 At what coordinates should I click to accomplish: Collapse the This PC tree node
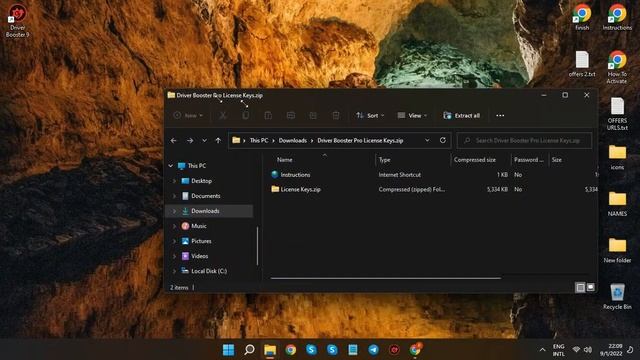click(171, 166)
